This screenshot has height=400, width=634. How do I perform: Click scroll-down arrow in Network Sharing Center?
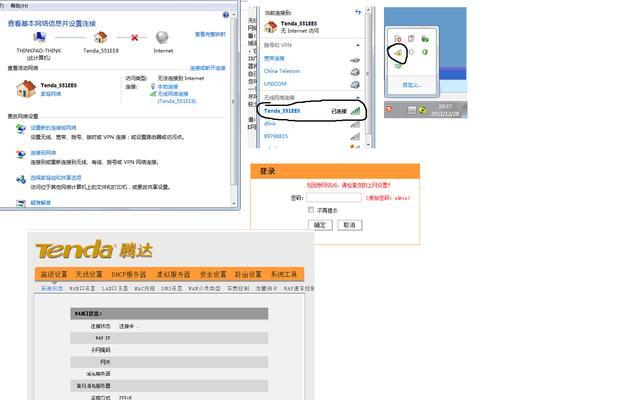(x=234, y=203)
